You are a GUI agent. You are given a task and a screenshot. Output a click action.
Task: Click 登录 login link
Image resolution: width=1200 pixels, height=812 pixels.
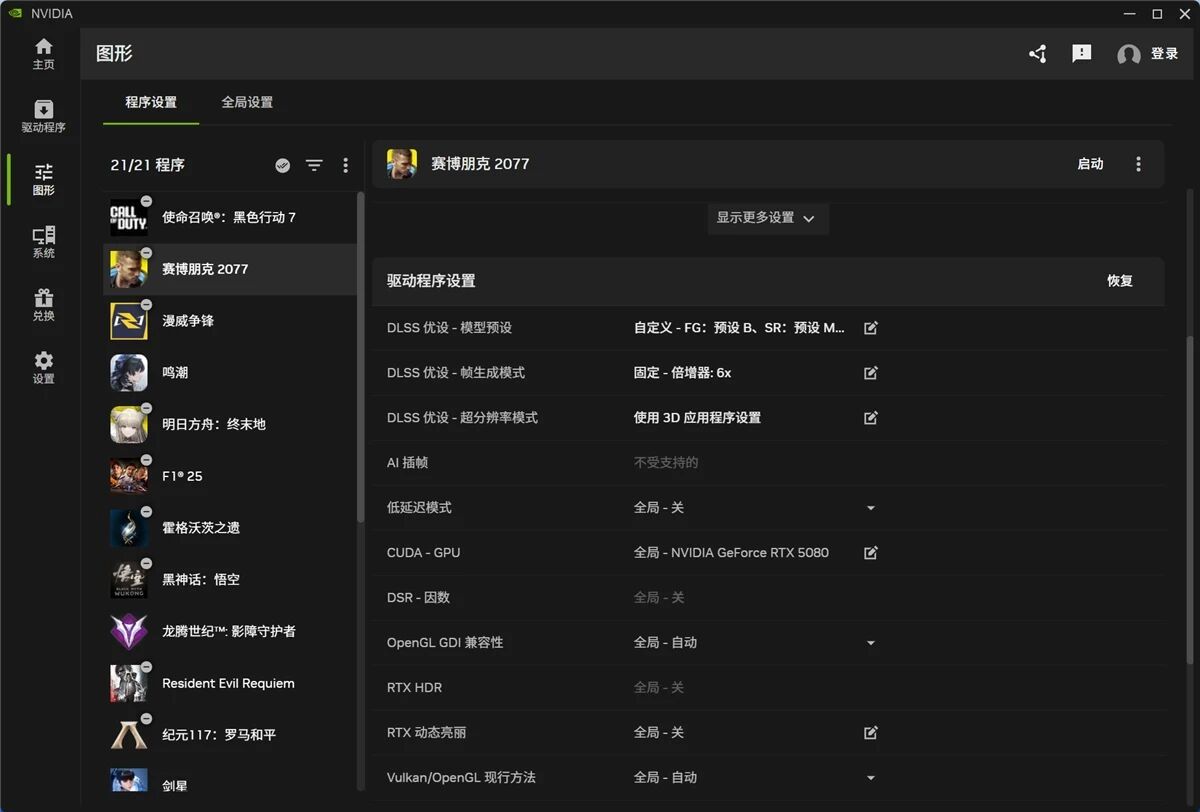point(1165,54)
